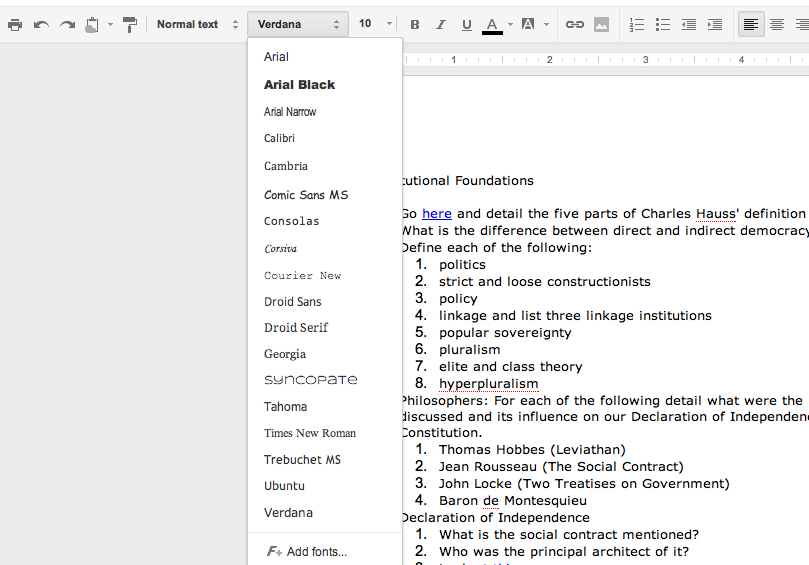This screenshot has width=809, height=565.
Task: Open the 'here' hyperlink in the document
Action: click(x=436, y=214)
